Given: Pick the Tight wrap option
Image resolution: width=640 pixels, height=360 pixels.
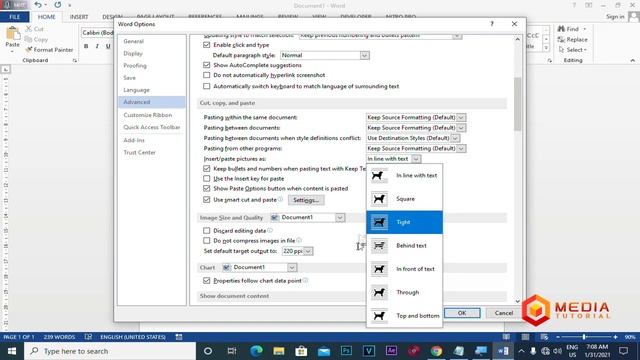Looking at the screenshot, I should (404, 222).
